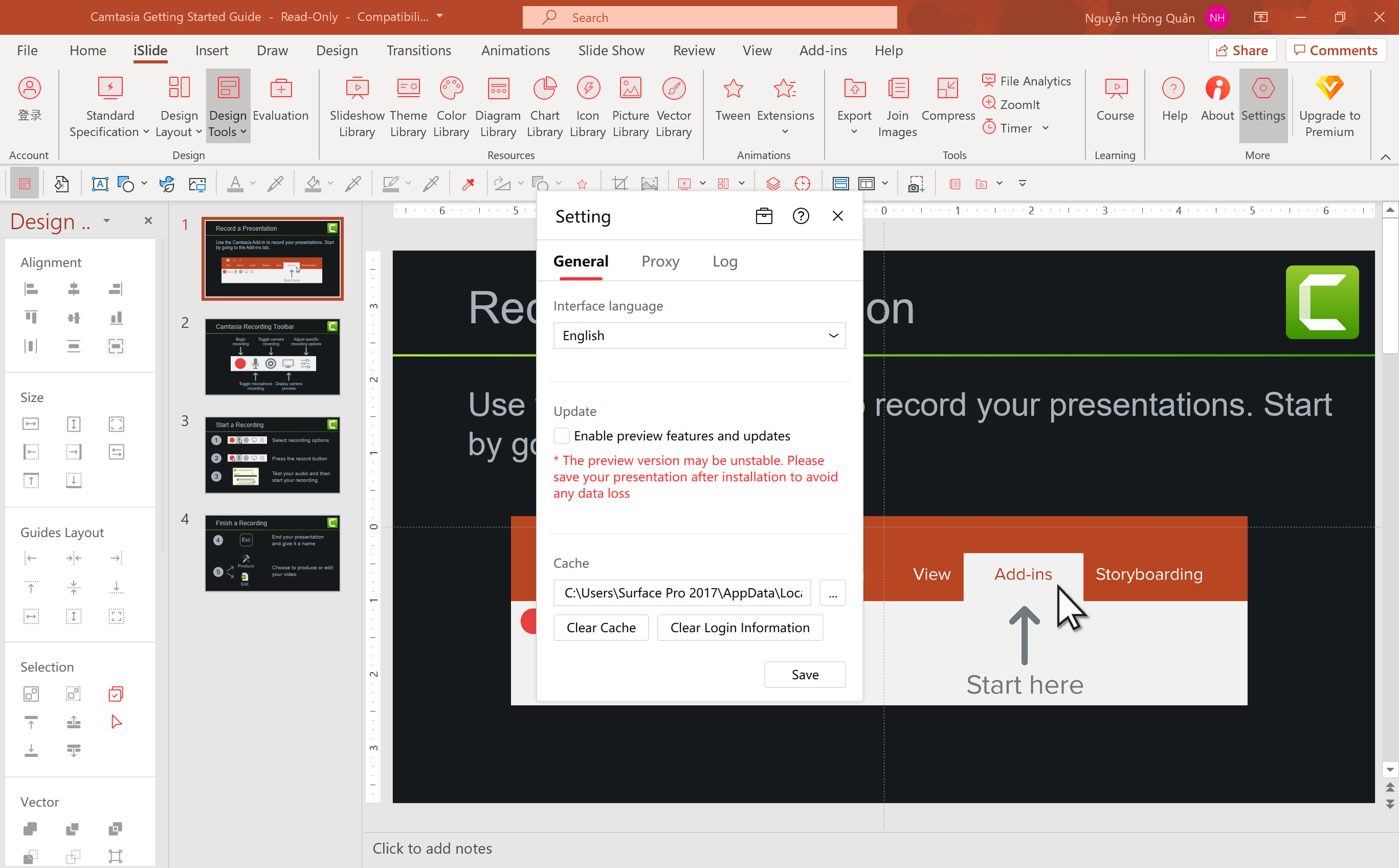This screenshot has height=868, width=1399.
Task: Select slide 4 thumbnail Finish a Recording
Action: [x=273, y=553]
